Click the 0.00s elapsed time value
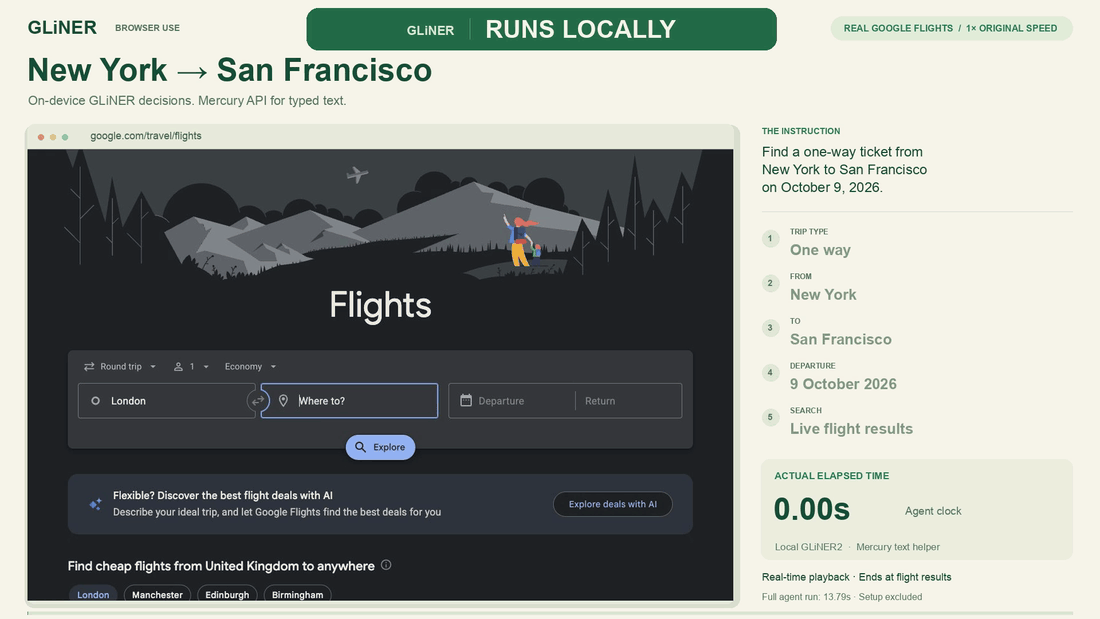Screen dimensions: 1100x619 (812, 510)
